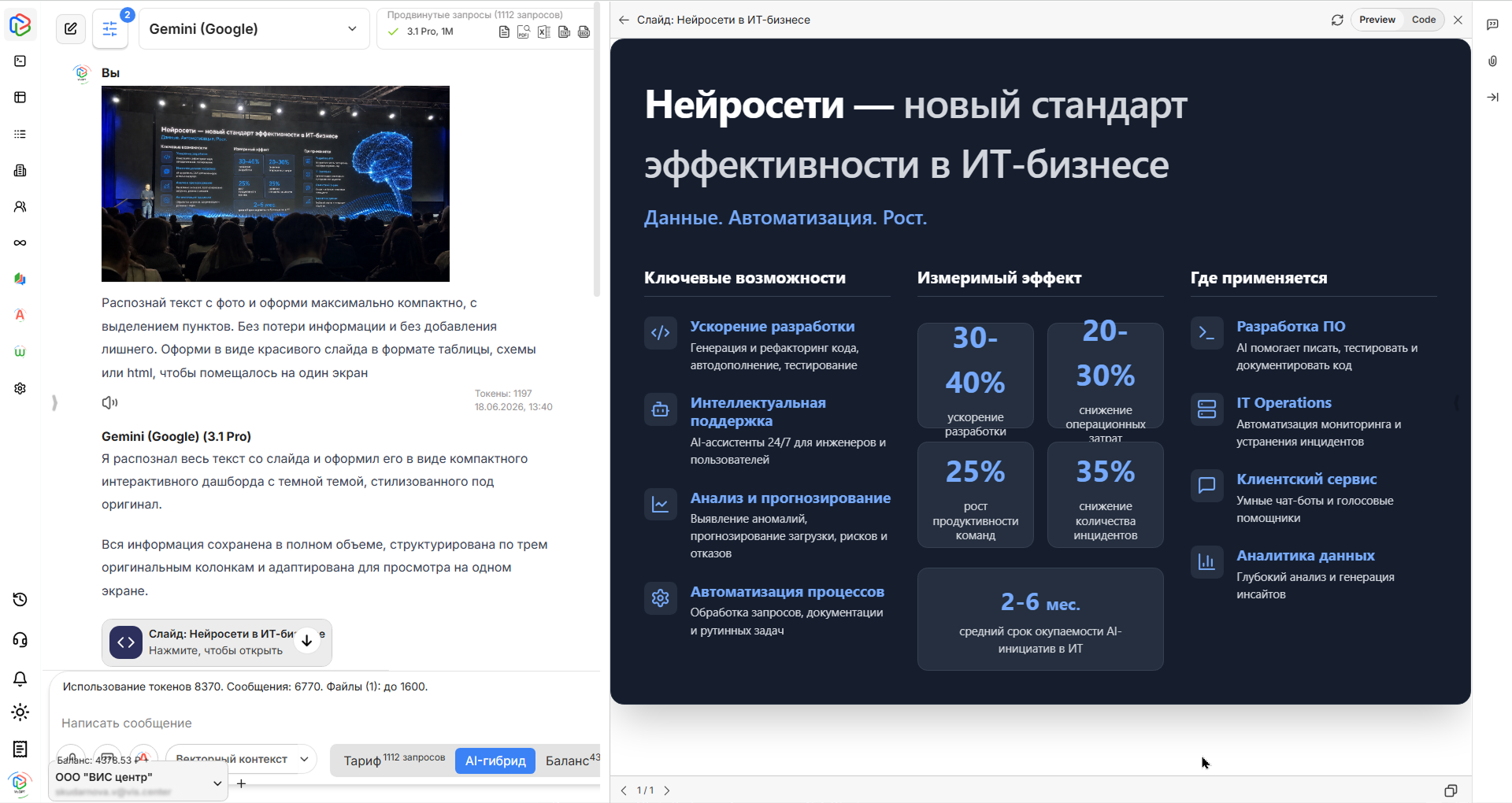Open the attachments paperclip in right rail
Image resolution: width=1512 pixels, height=803 pixels.
(x=1492, y=61)
